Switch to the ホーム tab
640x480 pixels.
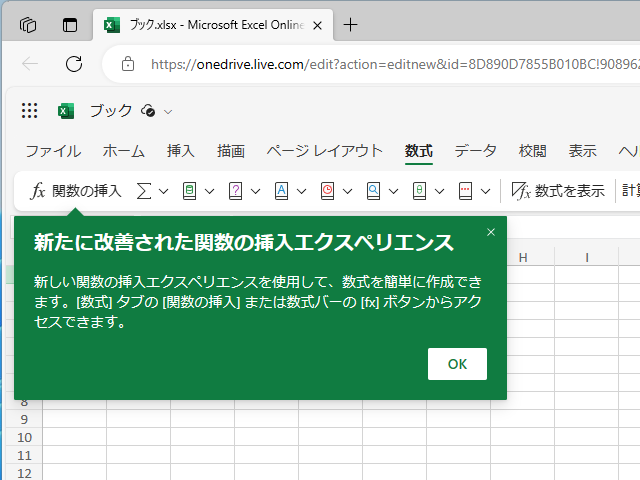point(124,151)
